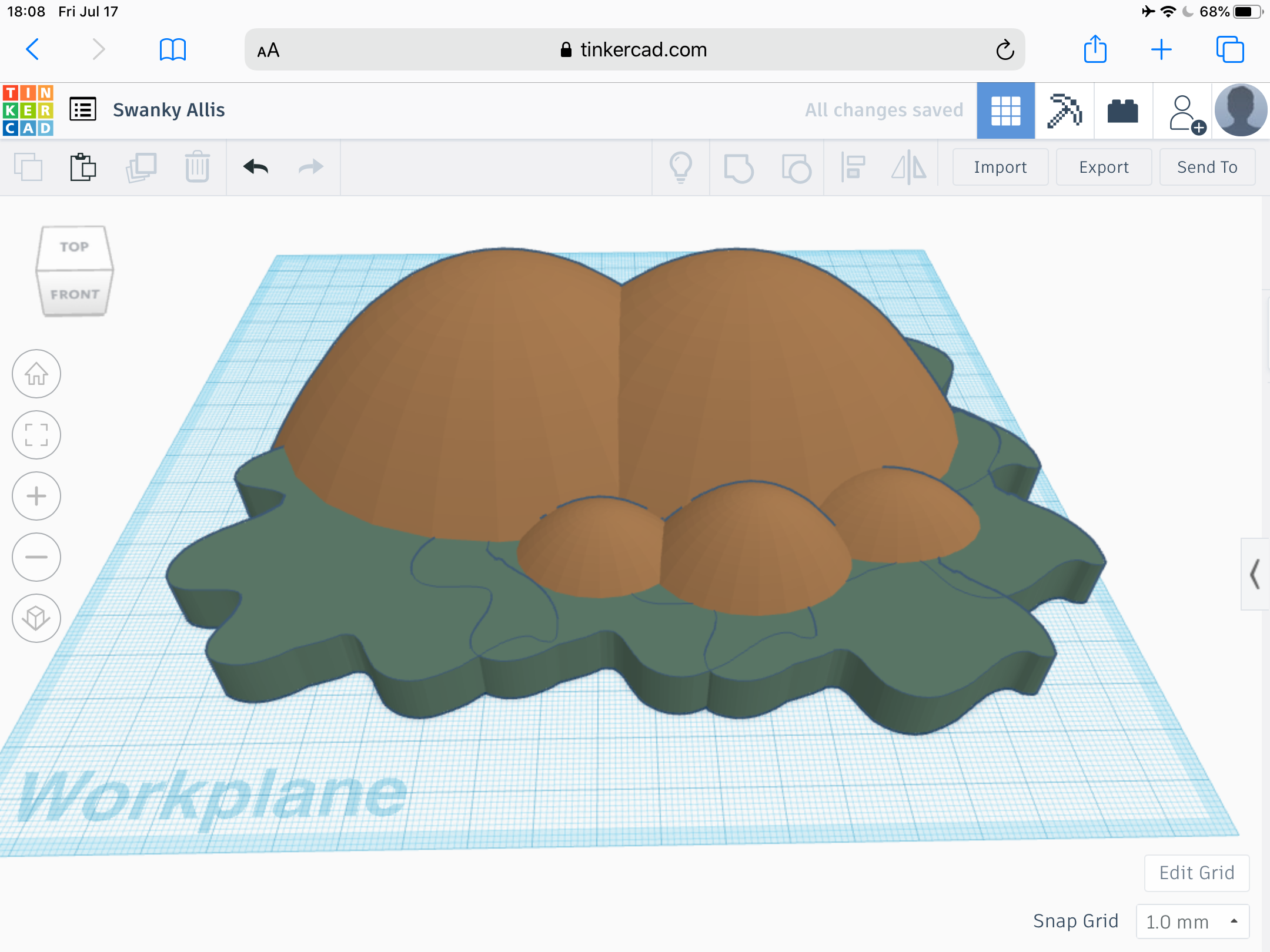Click the Copy toolbar icon
Viewport: 1270px width, 952px height.
click(28, 167)
